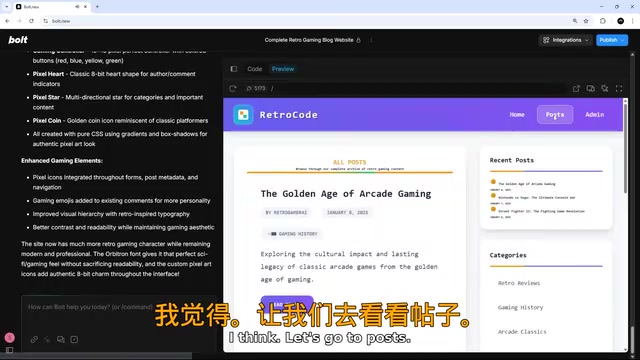The image size is (640, 360).
Task: Attach a file with link icon
Action: (x=34, y=340)
